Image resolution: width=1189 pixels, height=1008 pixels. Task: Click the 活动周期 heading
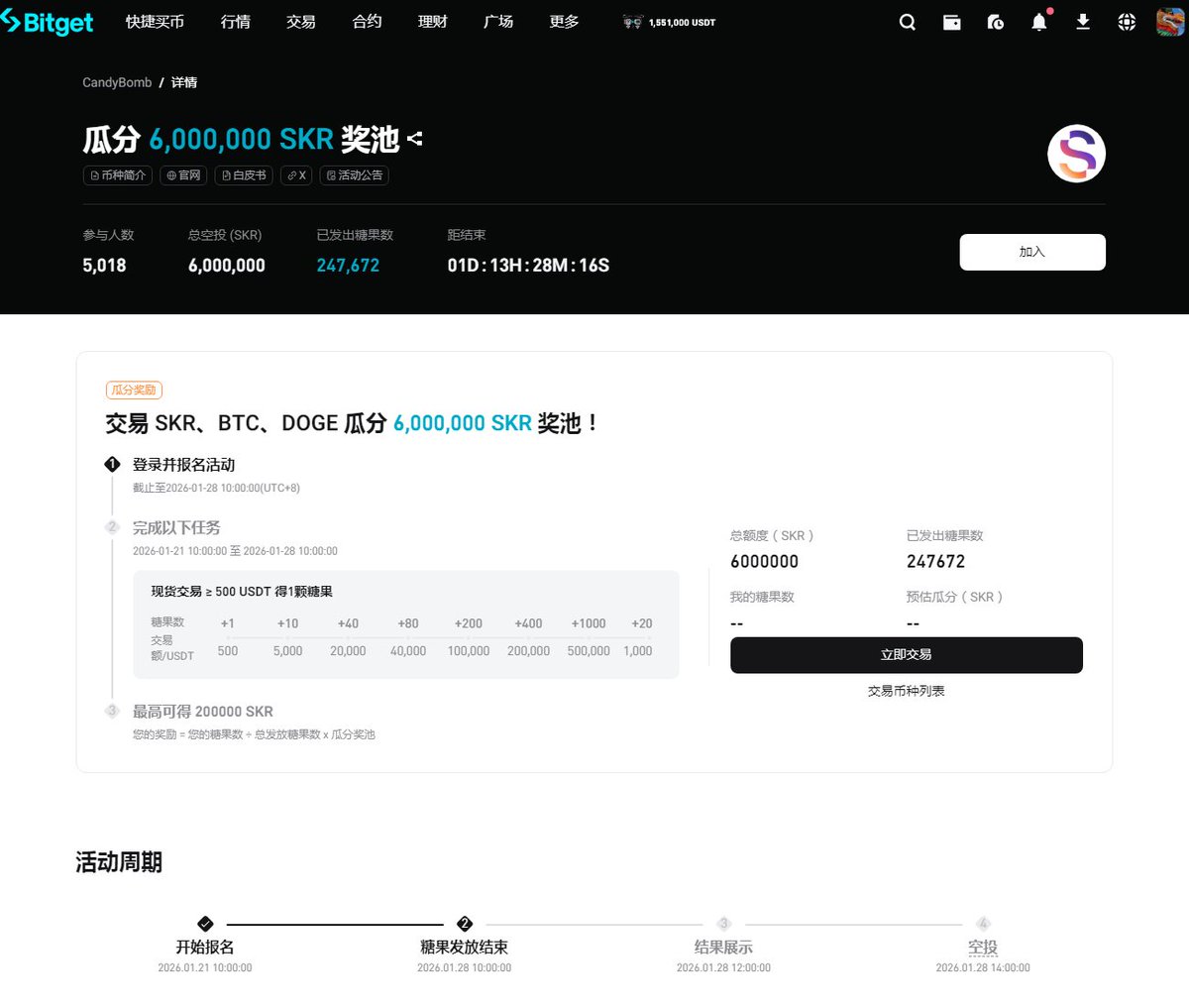[x=119, y=862]
